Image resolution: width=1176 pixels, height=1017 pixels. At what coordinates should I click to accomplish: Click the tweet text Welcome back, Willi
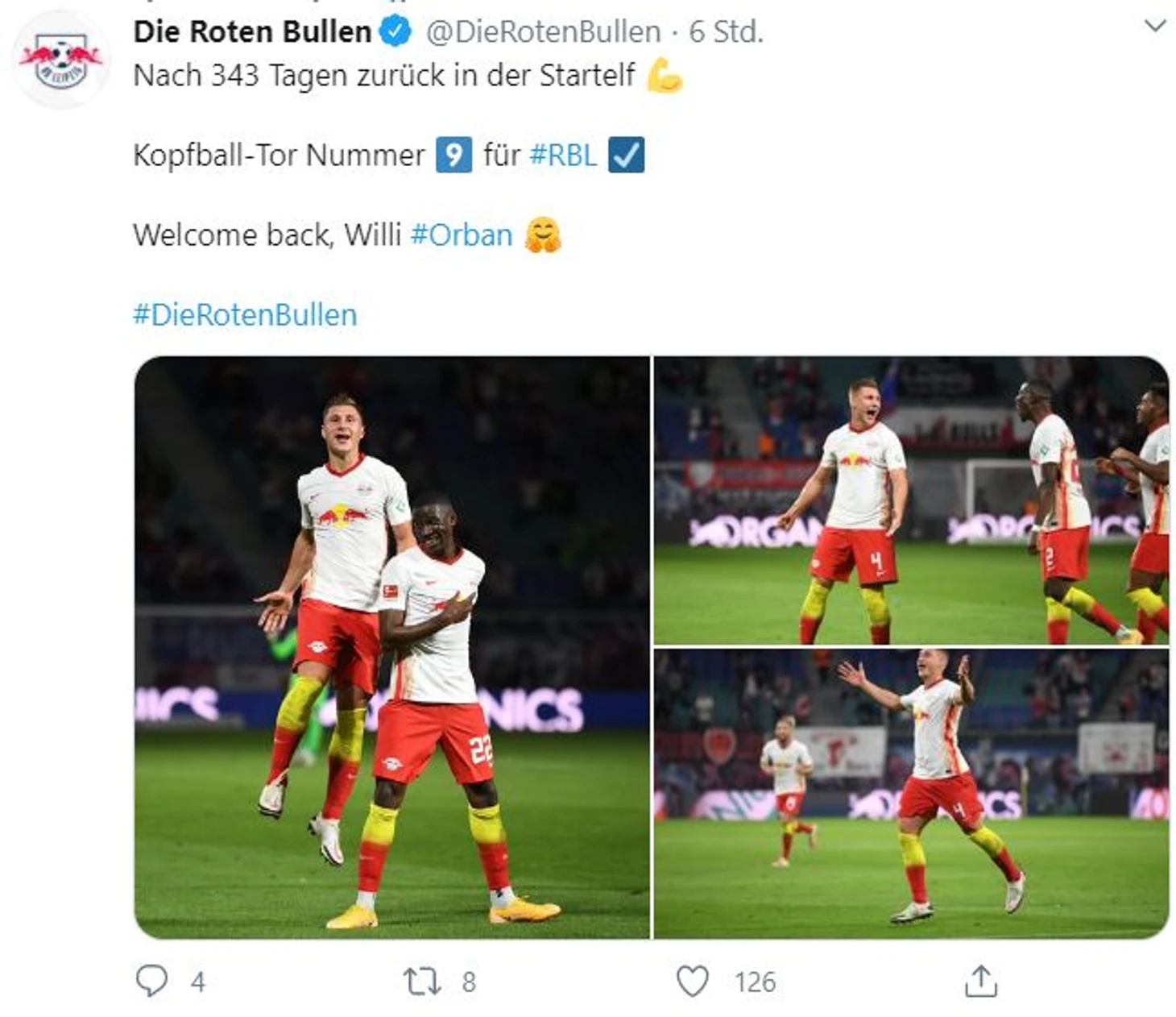pos(267,235)
